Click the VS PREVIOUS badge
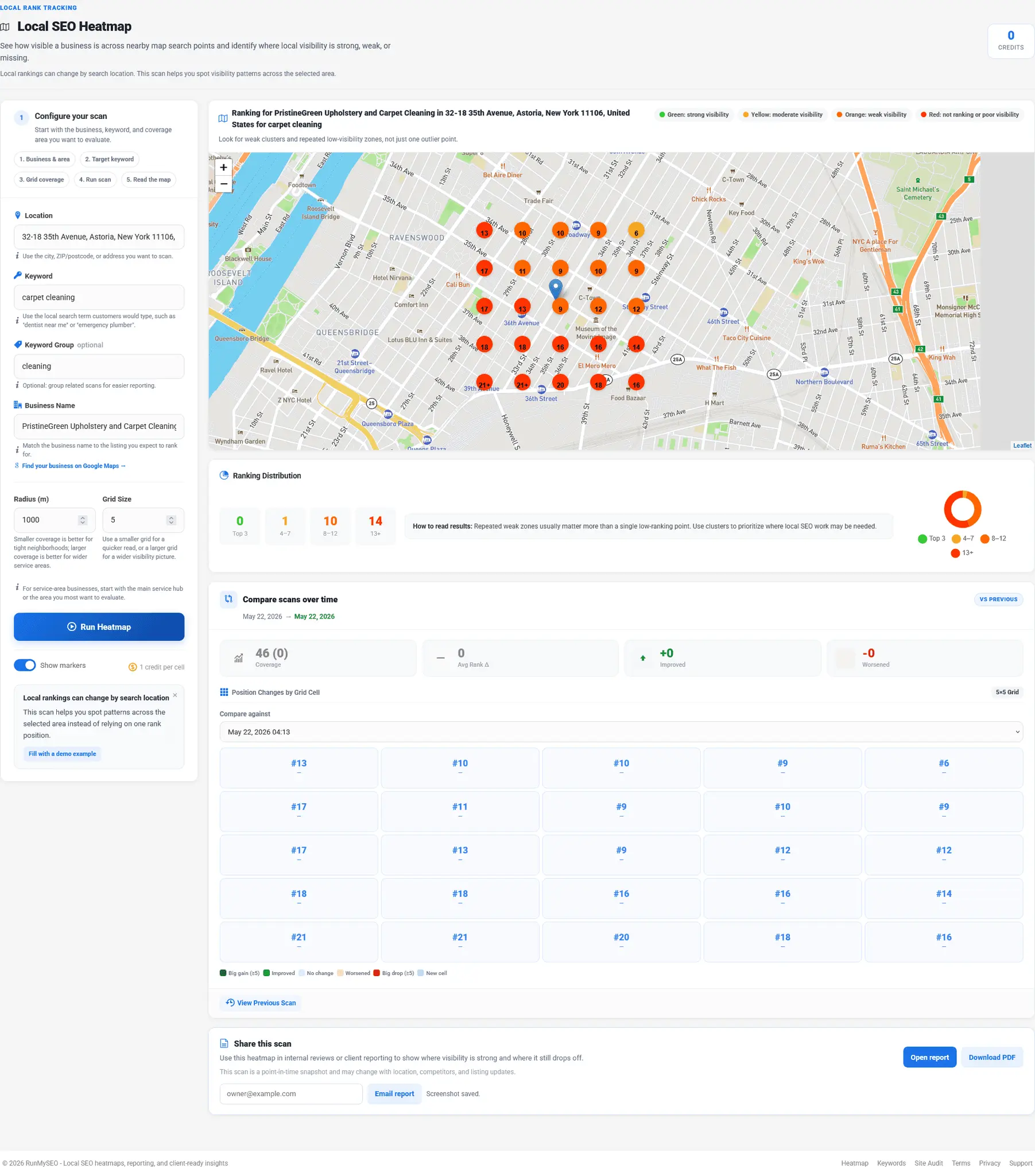This screenshot has height=1176, width=1035. point(998,599)
